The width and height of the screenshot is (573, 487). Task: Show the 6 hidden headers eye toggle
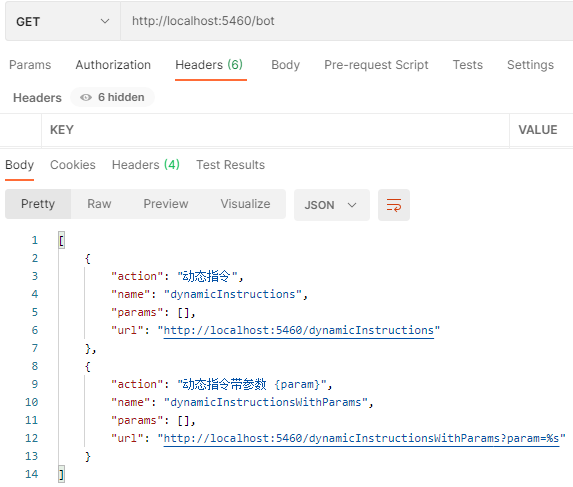click(x=113, y=97)
